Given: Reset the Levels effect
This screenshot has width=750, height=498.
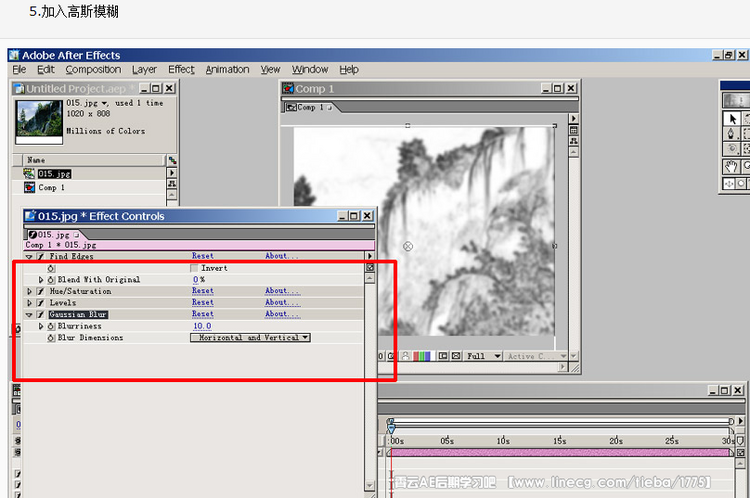Looking at the screenshot, I should pos(203,302).
